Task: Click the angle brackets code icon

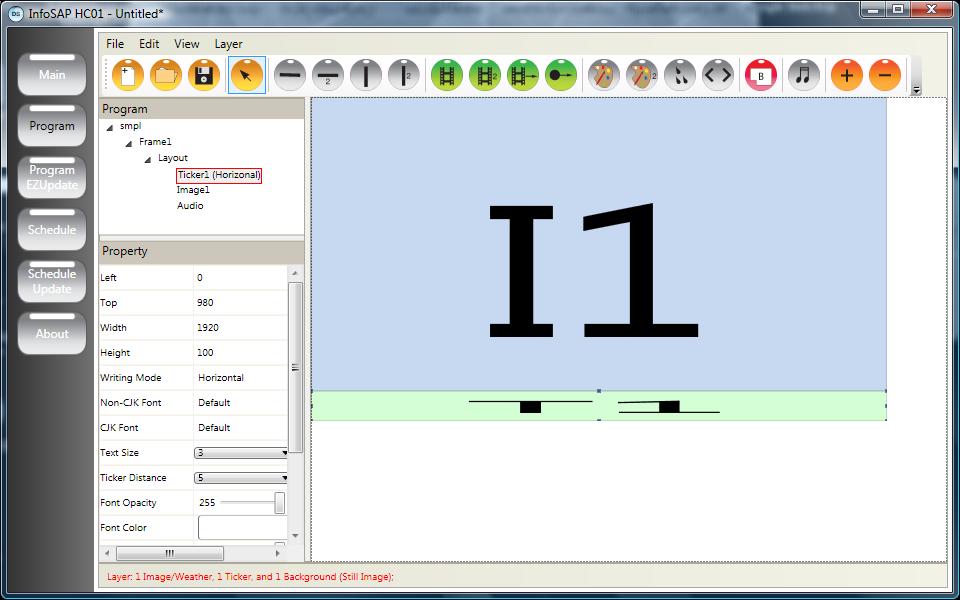Action: 717,75
